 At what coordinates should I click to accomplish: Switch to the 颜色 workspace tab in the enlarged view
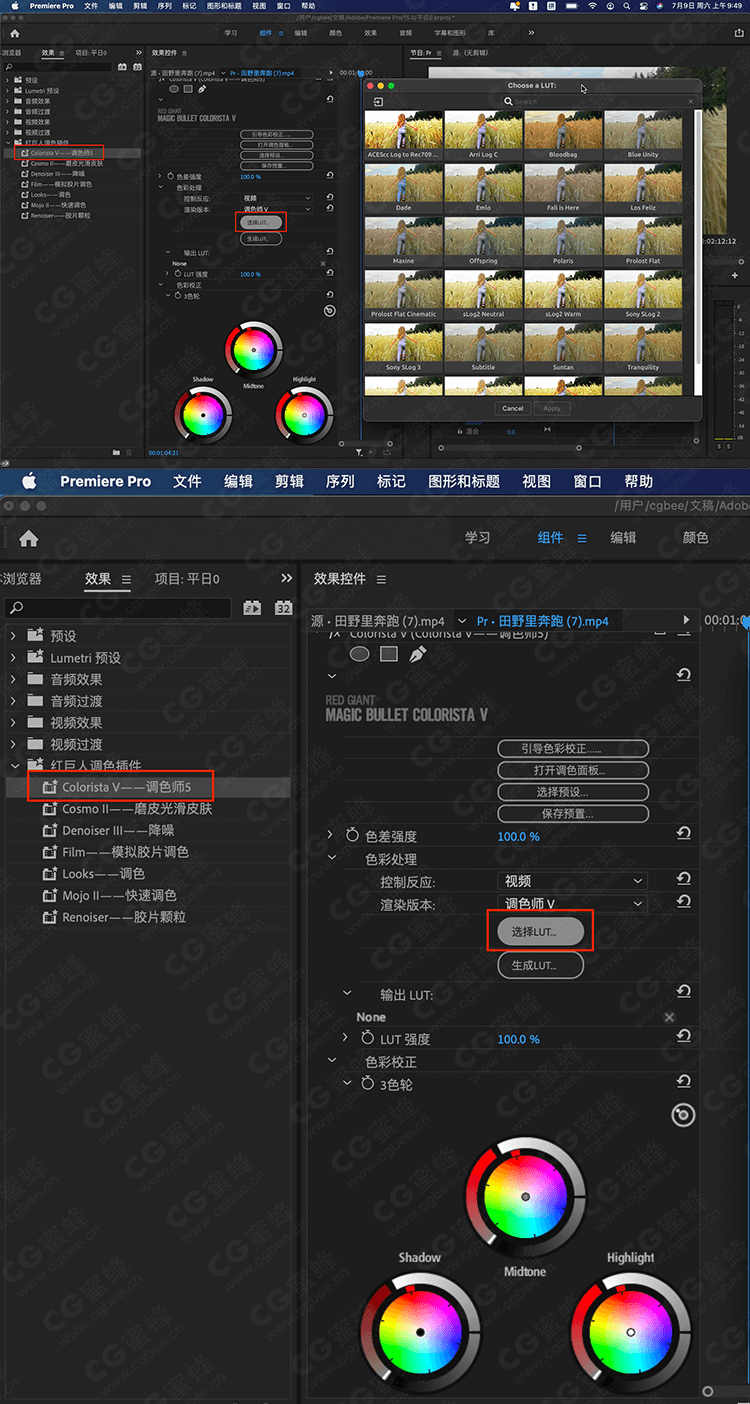pyautogui.click(x=695, y=537)
